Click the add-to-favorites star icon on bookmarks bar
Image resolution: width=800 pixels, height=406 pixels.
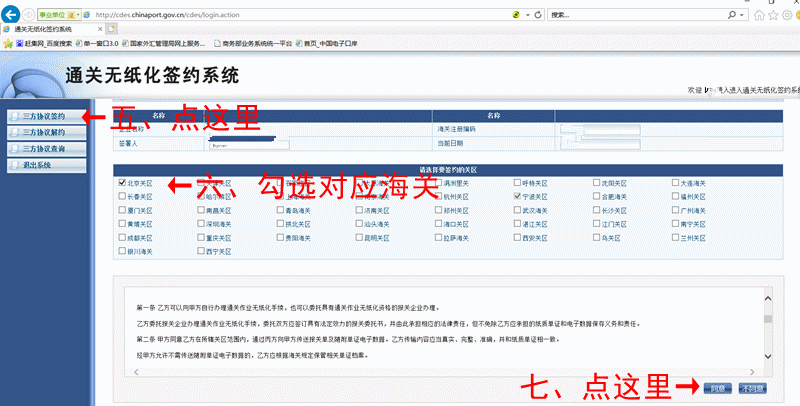click(x=8, y=44)
